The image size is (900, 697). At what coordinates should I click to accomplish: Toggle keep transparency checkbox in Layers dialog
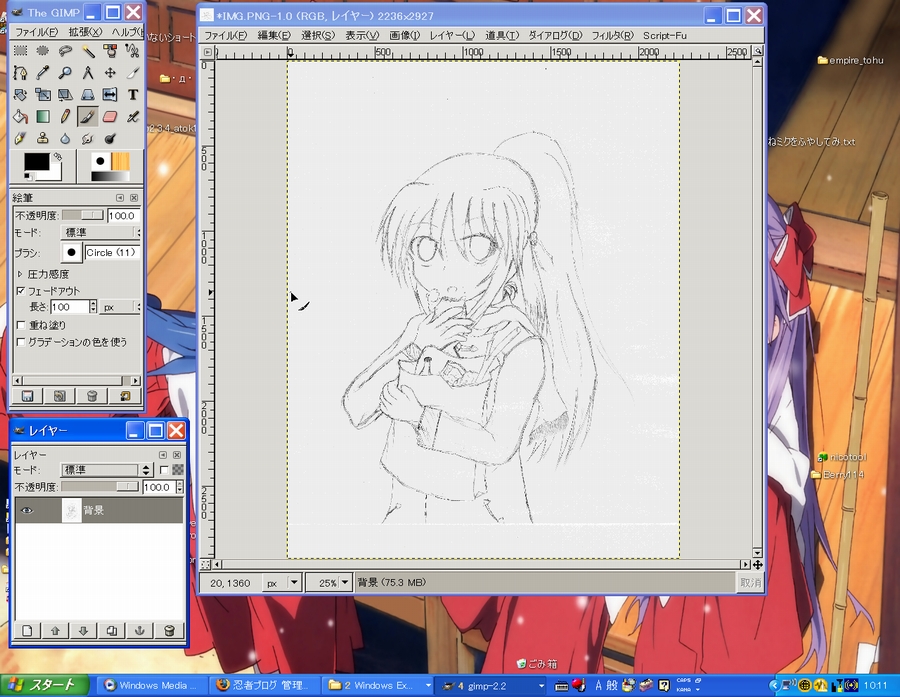click(x=165, y=470)
